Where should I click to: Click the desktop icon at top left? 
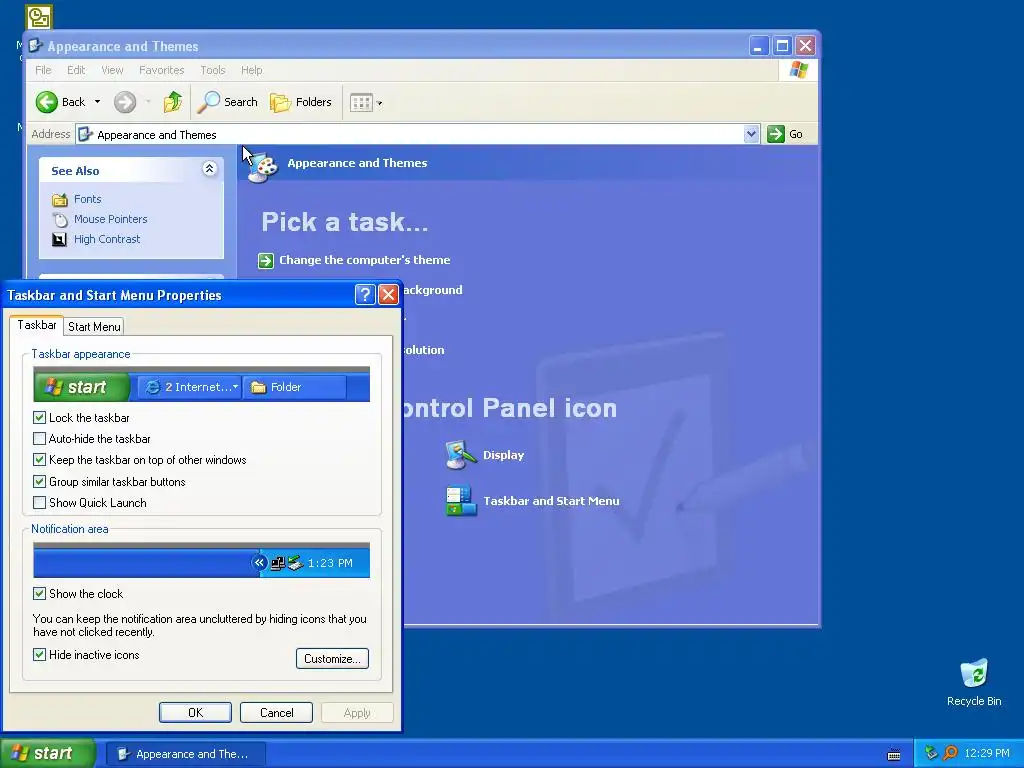39,17
